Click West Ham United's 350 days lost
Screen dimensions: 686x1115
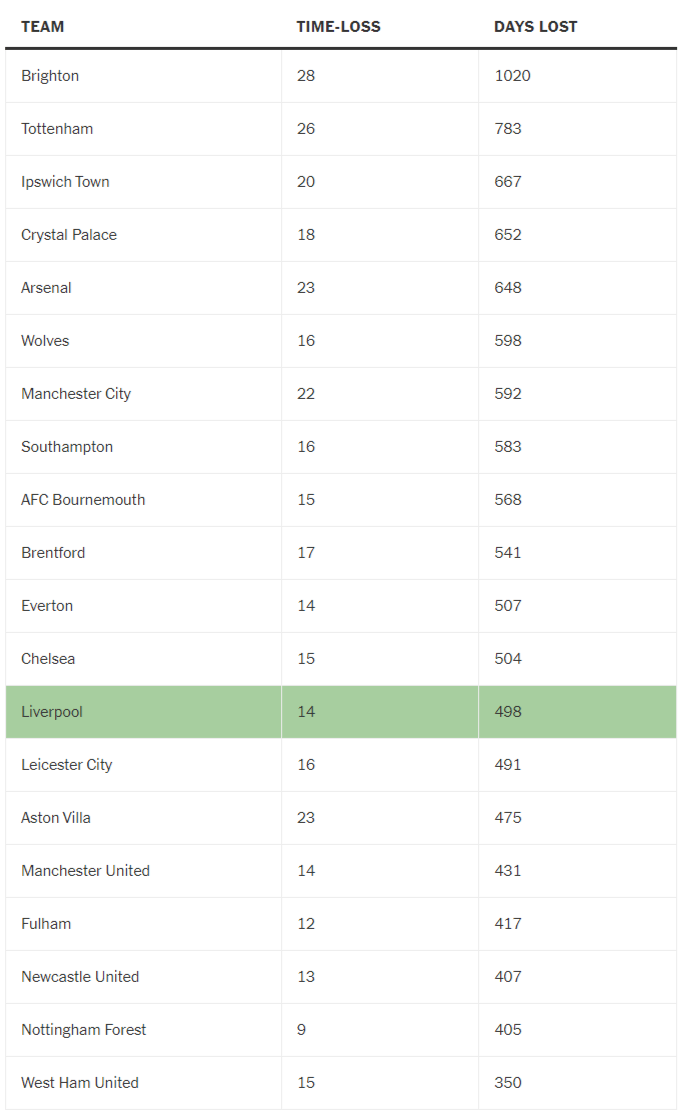pyautogui.click(x=508, y=1083)
